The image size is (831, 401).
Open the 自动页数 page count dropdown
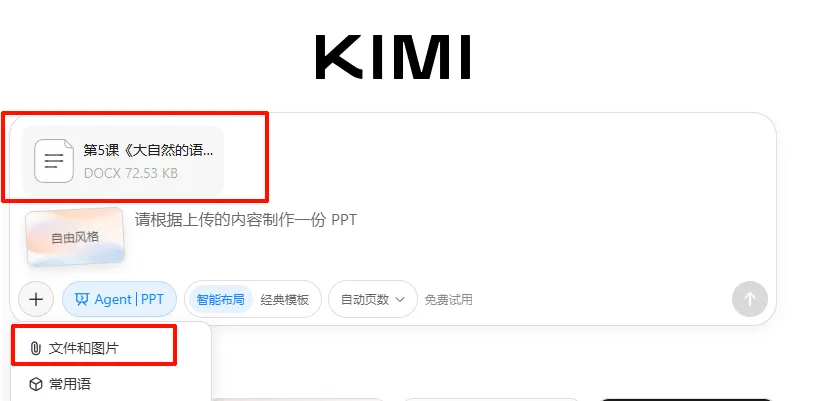pos(373,299)
